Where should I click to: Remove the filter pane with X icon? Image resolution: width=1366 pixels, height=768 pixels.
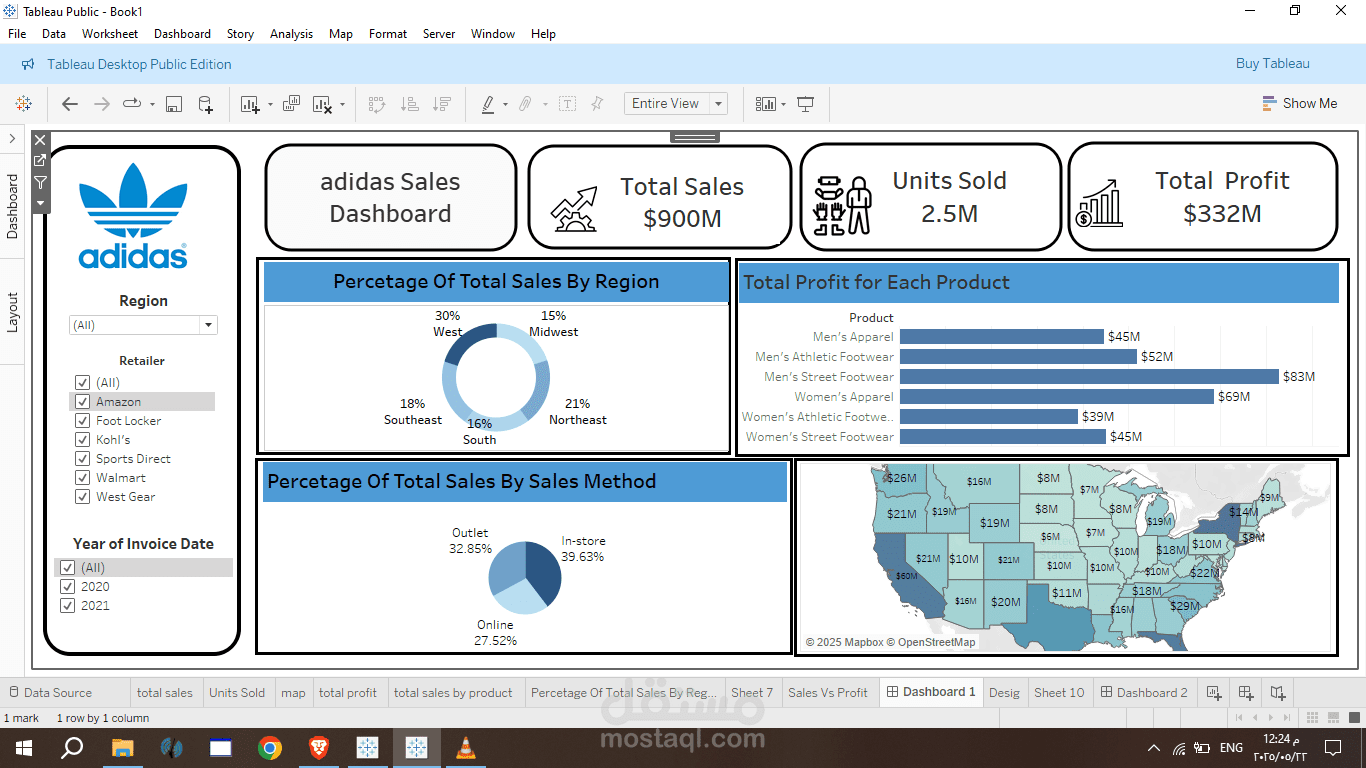tap(40, 140)
